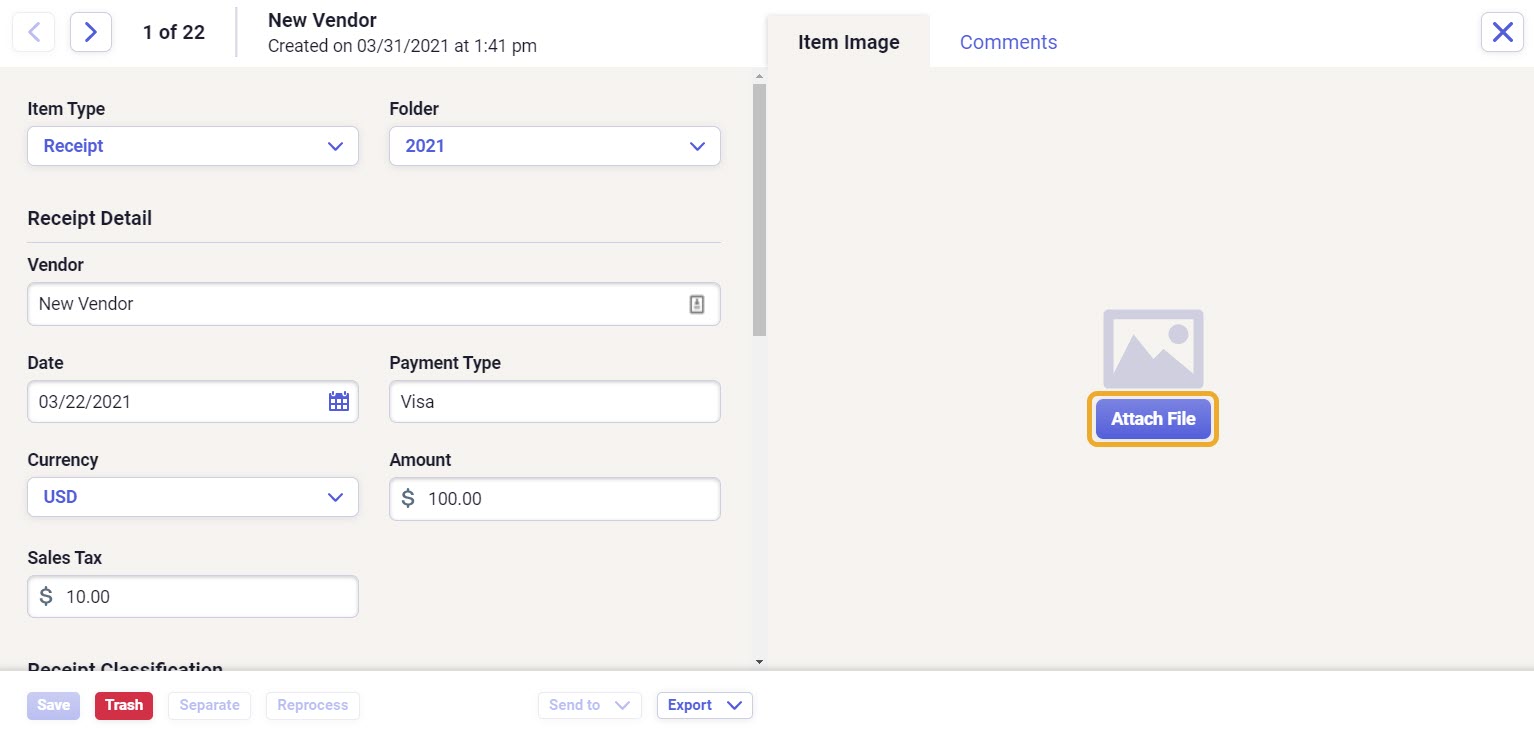Expand the Send to options
The image size is (1534, 737).
(589, 705)
